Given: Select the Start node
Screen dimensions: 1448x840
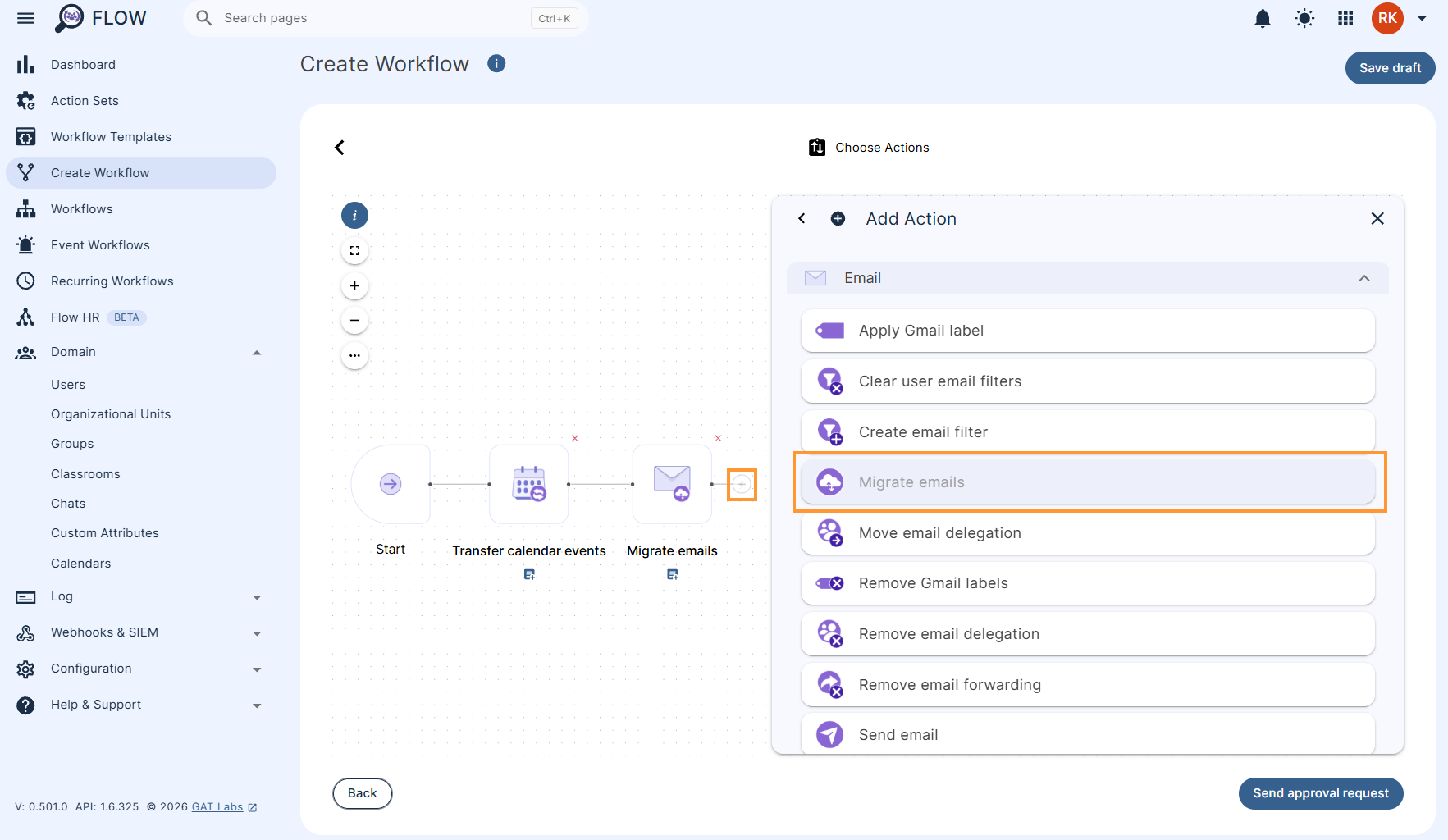Looking at the screenshot, I should click(x=391, y=484).
